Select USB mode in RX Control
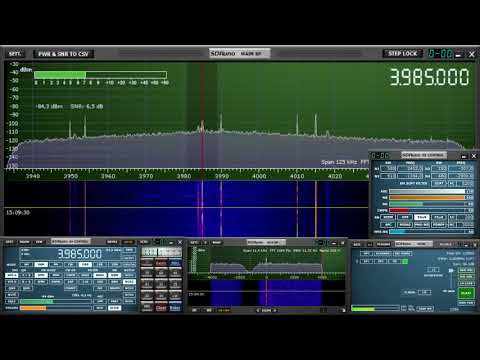This screenshot has width=480, height=360. tap(115, 264)
